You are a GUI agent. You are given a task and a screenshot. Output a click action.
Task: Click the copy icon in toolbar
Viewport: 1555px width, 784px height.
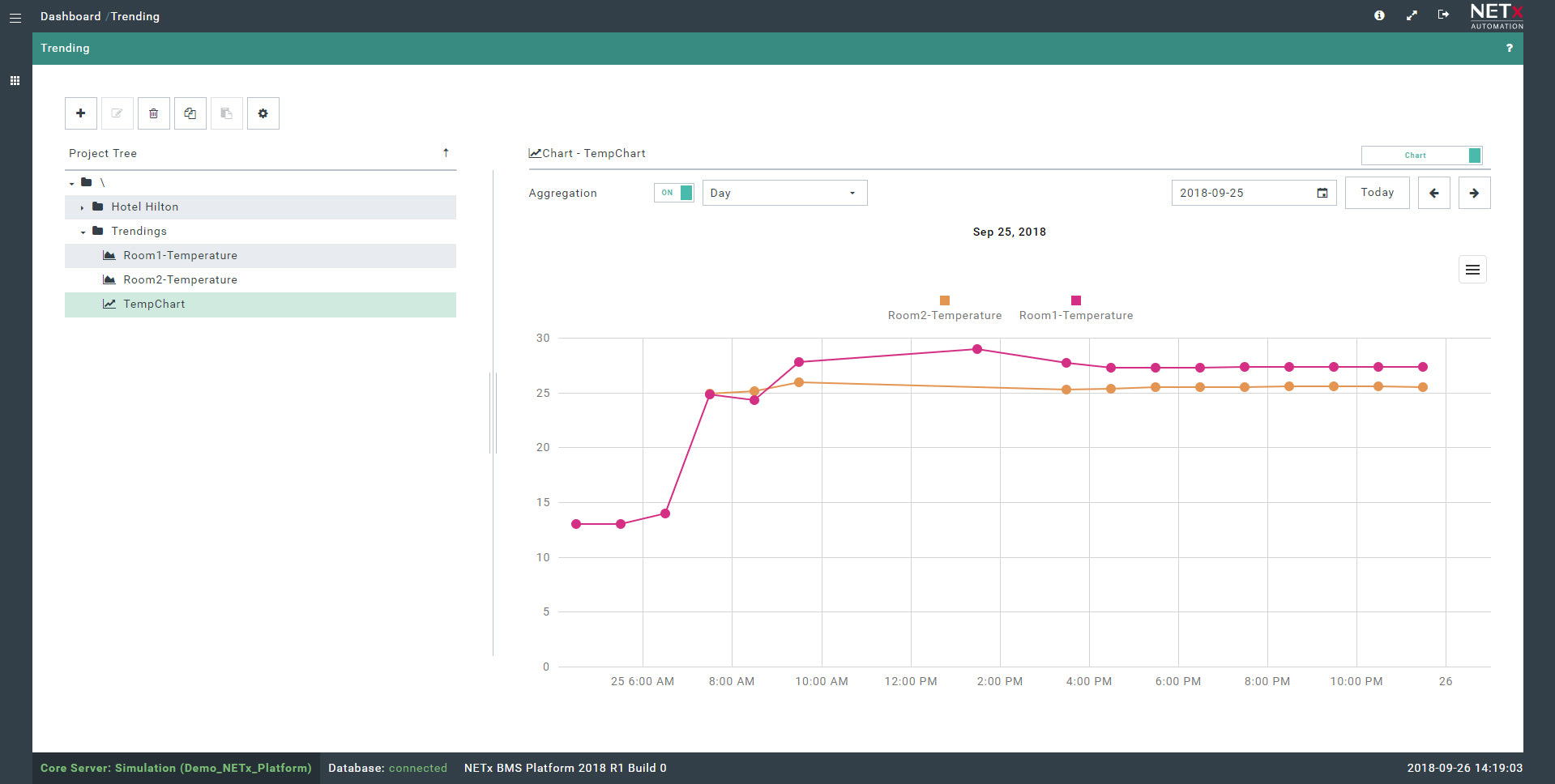[190, 113]
